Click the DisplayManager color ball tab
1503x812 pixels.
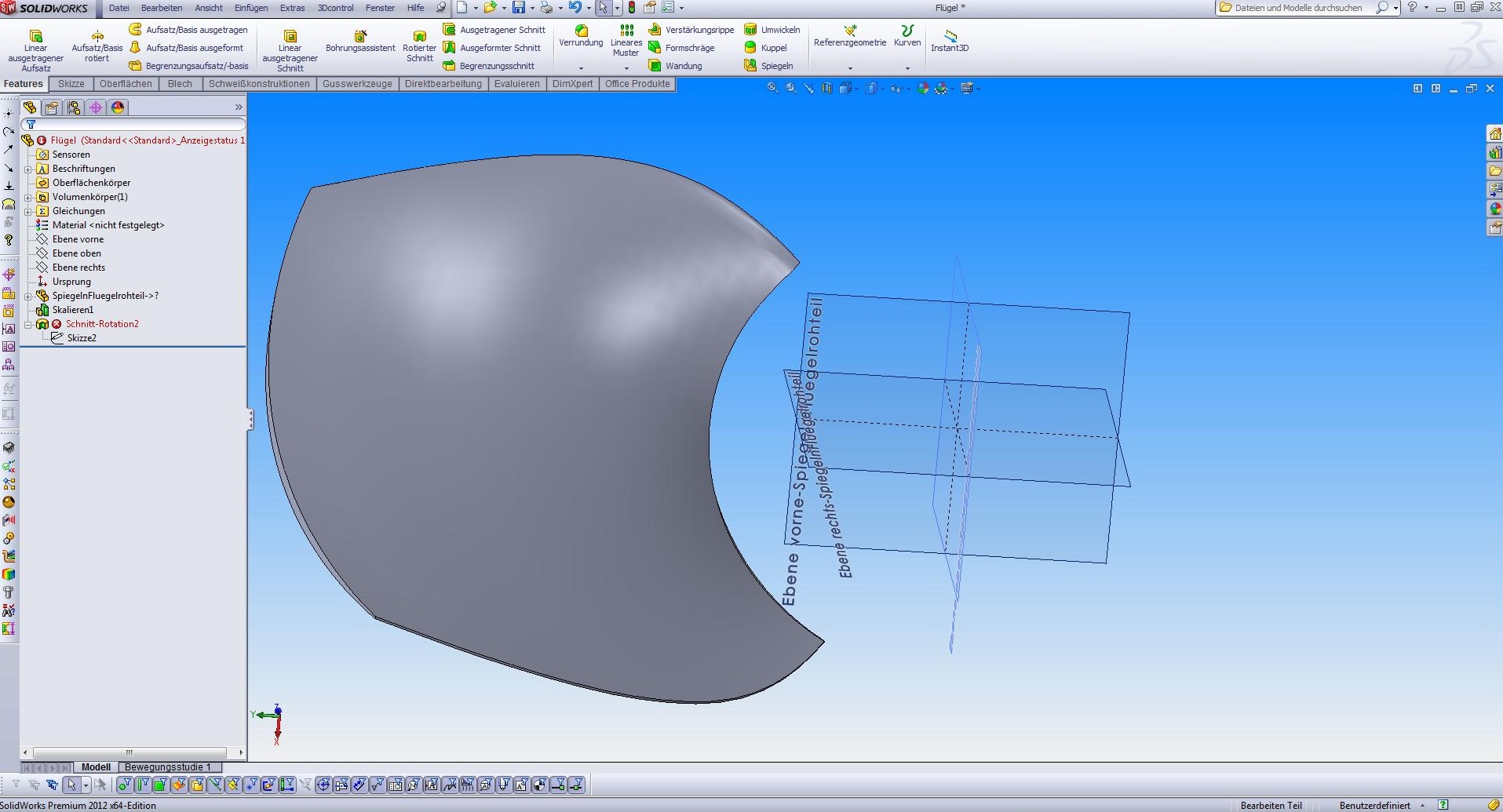(x=118, y=107)
